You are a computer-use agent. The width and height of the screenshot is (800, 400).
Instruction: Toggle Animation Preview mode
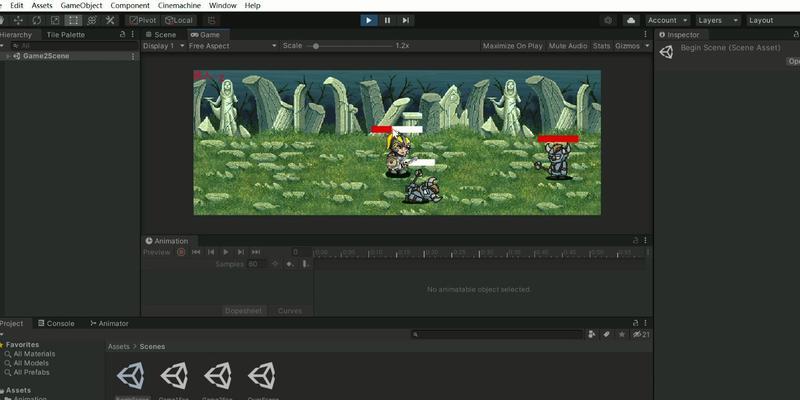(x=157, y=252)
